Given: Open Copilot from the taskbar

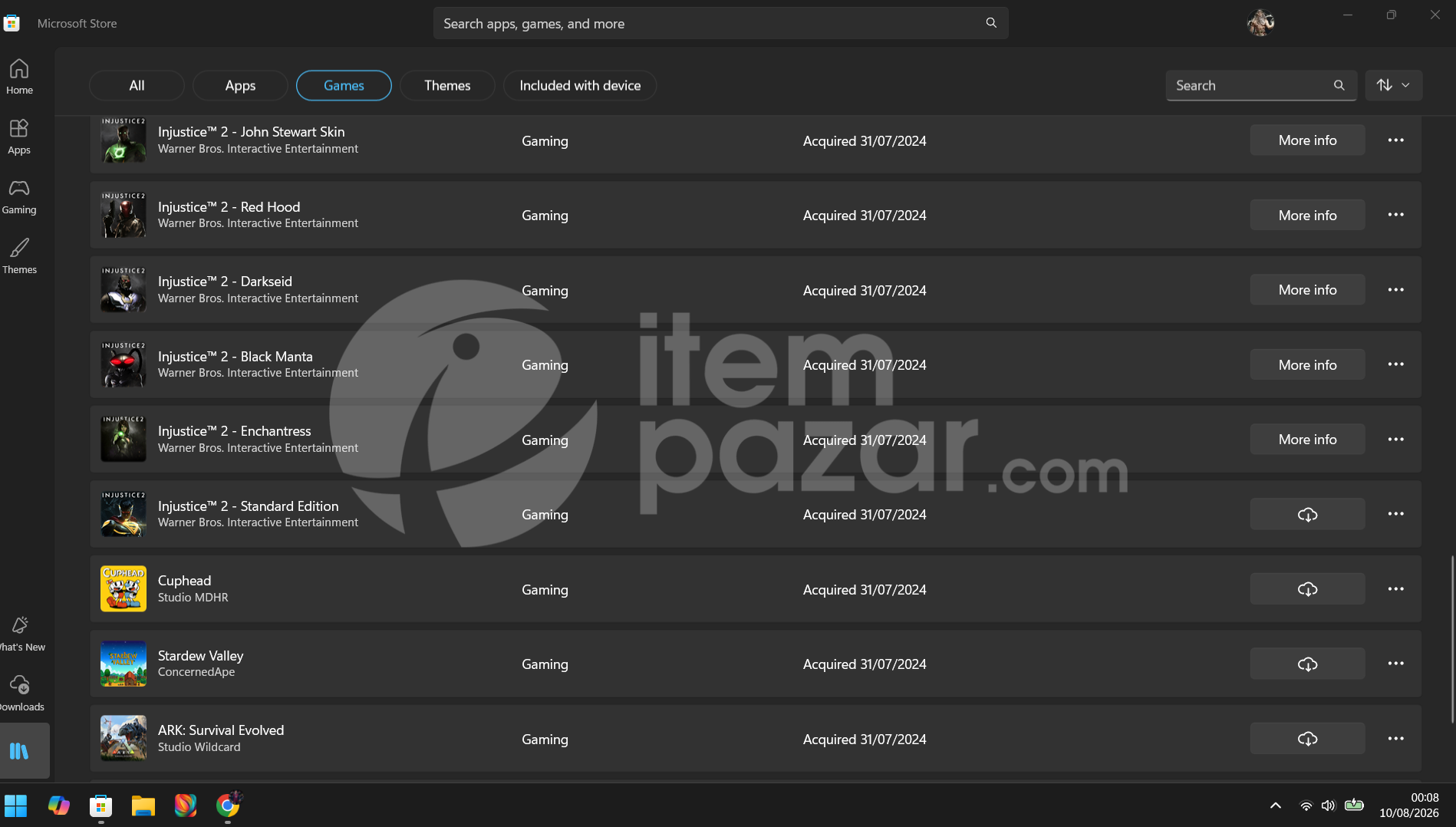Looking at the screenshot, I should coord(58,806).
